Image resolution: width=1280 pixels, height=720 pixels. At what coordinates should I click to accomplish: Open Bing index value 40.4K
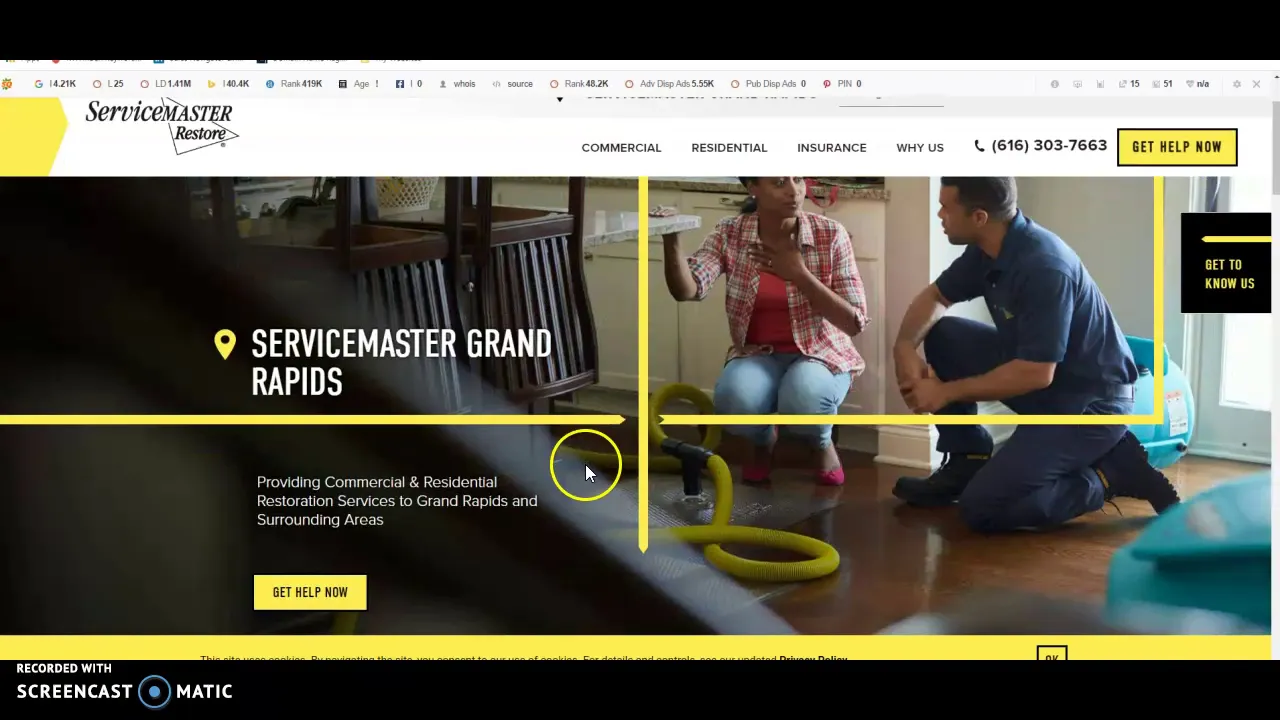[x=228, y=84]
